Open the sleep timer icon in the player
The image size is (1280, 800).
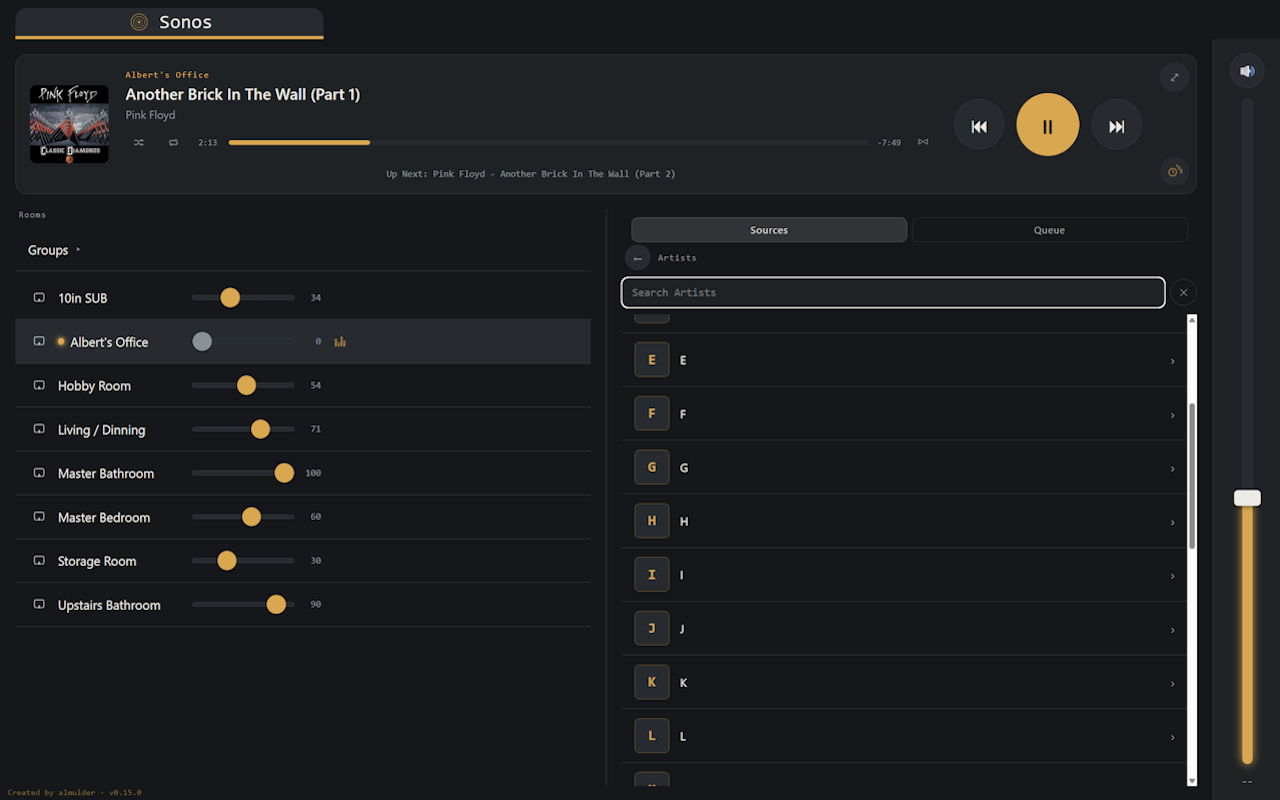coord(1174,171)
